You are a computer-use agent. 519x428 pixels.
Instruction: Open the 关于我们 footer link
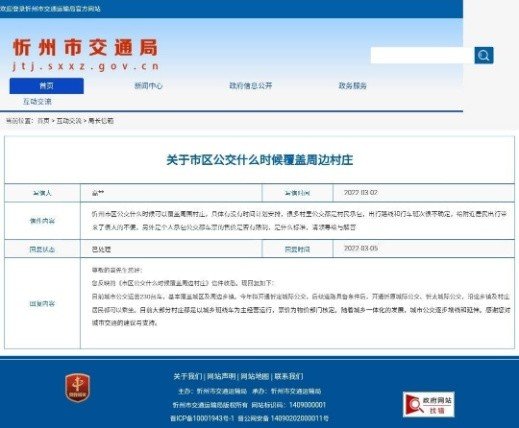(x=188, y=376)
